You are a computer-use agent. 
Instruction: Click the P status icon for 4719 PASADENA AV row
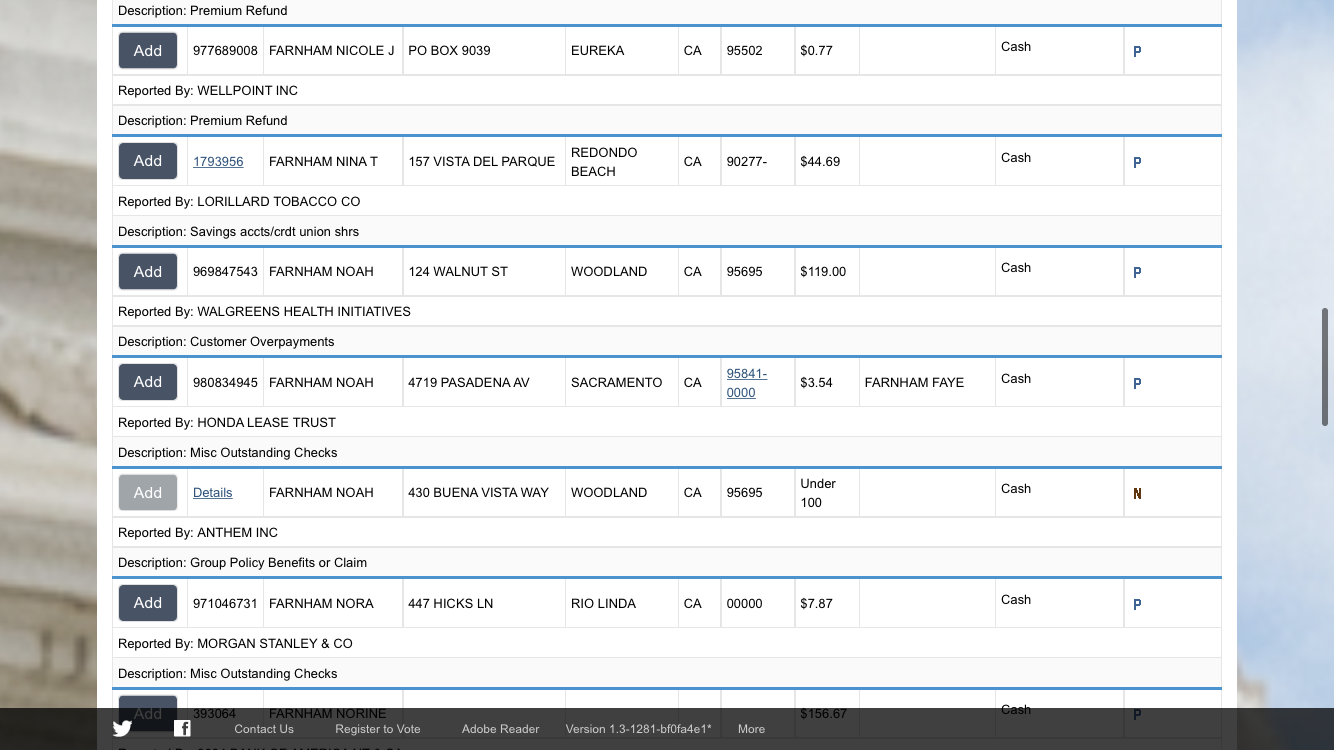pos(1137,383)
